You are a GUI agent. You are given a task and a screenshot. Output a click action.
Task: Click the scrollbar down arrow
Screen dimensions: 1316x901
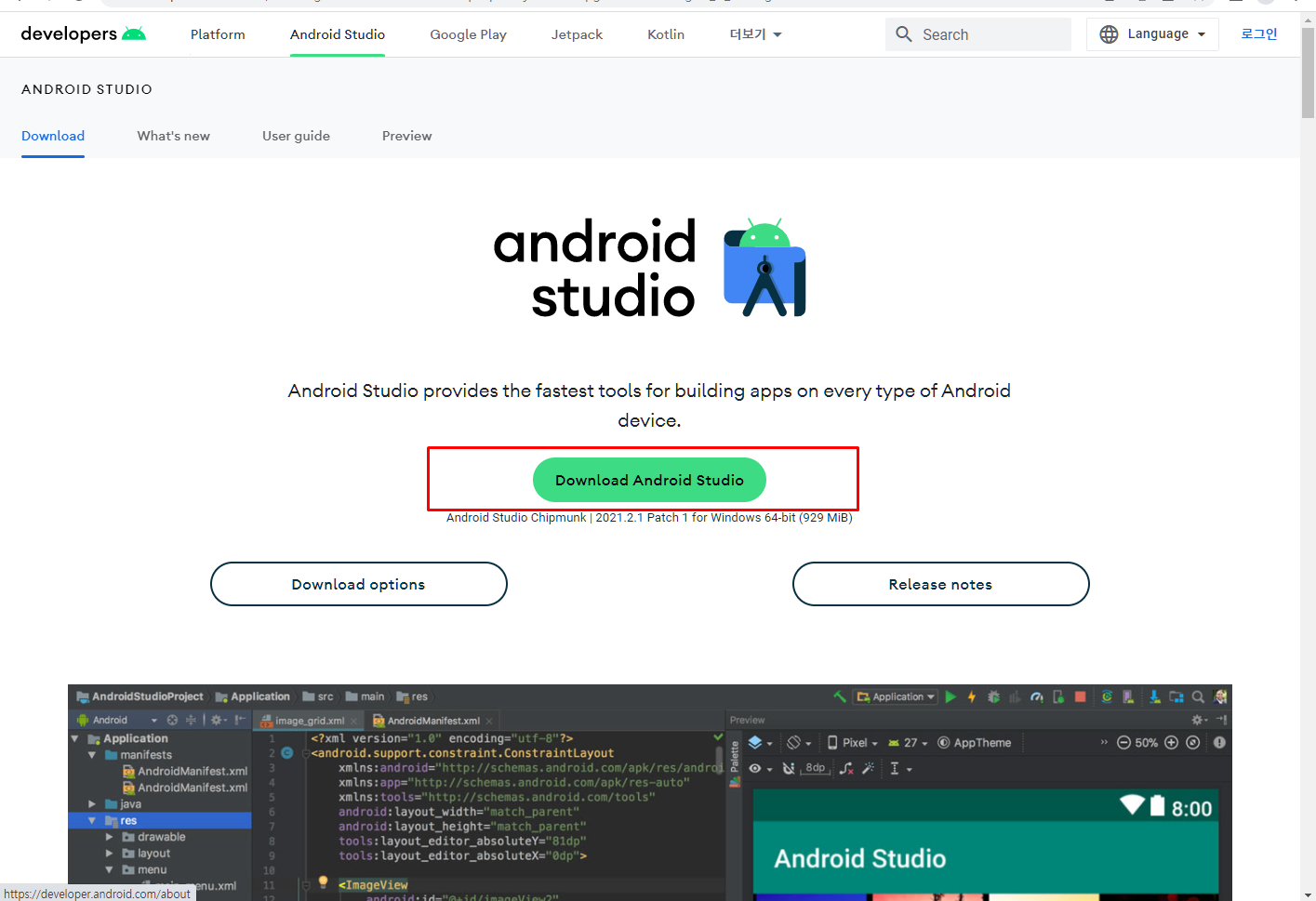(x=1308, y=894)
